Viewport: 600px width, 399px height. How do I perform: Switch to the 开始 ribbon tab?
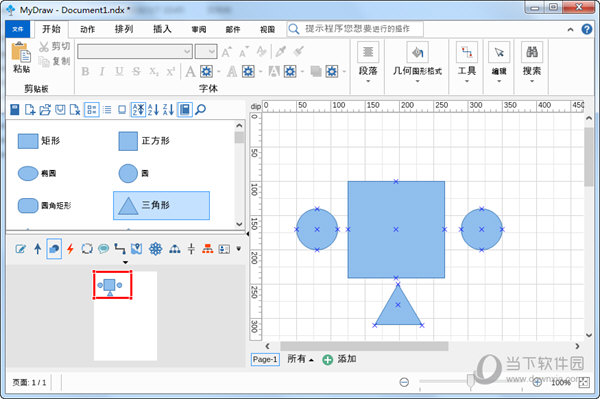[51, 29]
